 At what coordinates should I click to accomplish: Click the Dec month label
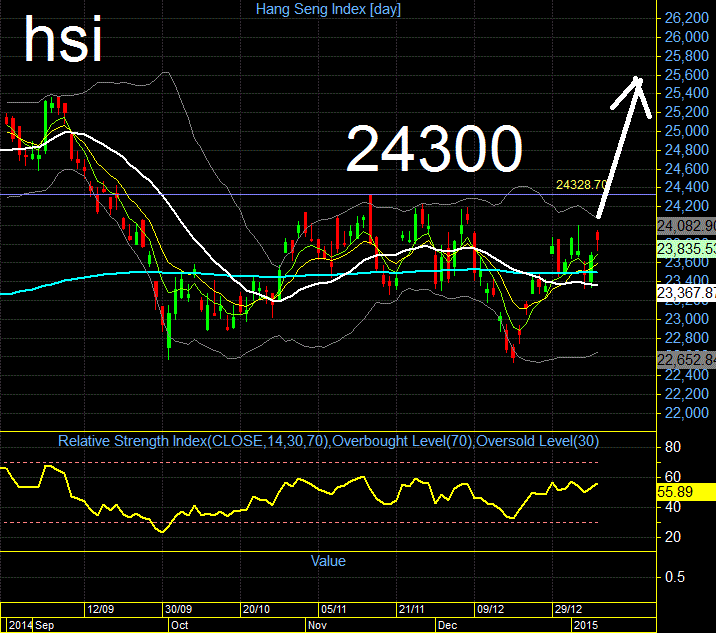pos(447,625)
